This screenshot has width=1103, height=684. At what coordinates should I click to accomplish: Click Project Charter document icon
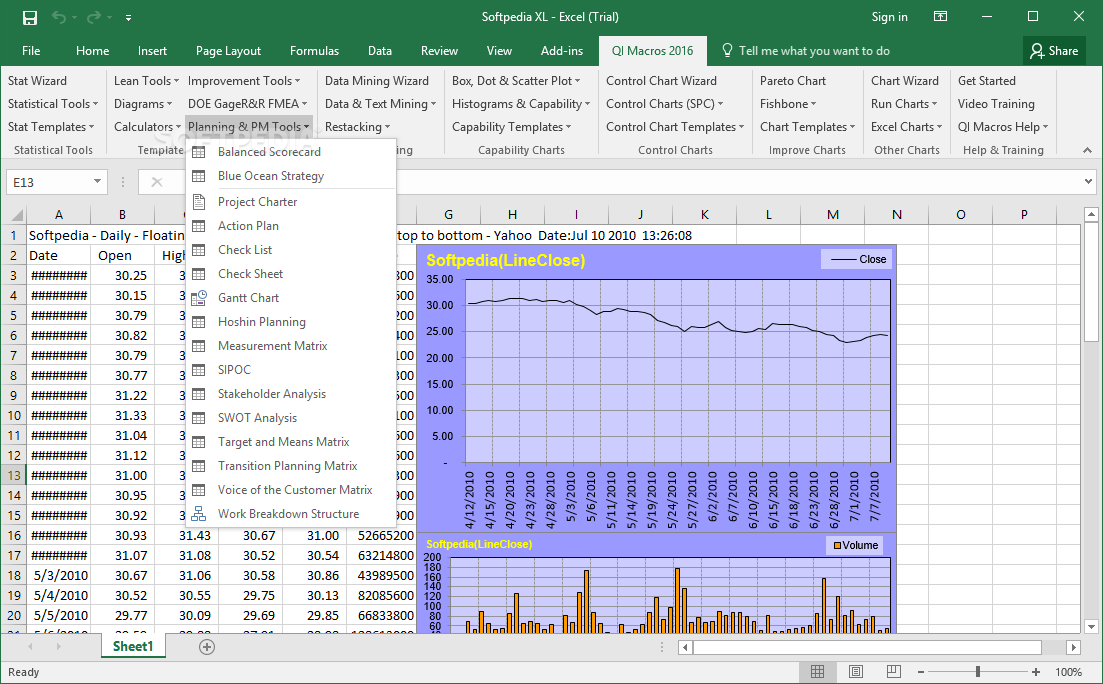click(199, 202)
